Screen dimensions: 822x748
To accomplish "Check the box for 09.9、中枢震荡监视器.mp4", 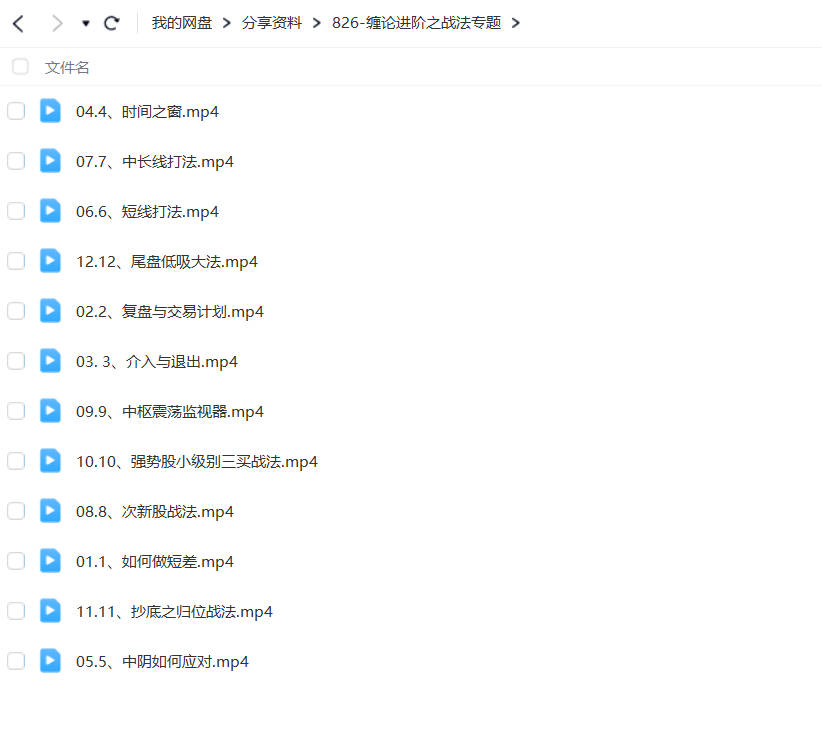I will [16, 411].
